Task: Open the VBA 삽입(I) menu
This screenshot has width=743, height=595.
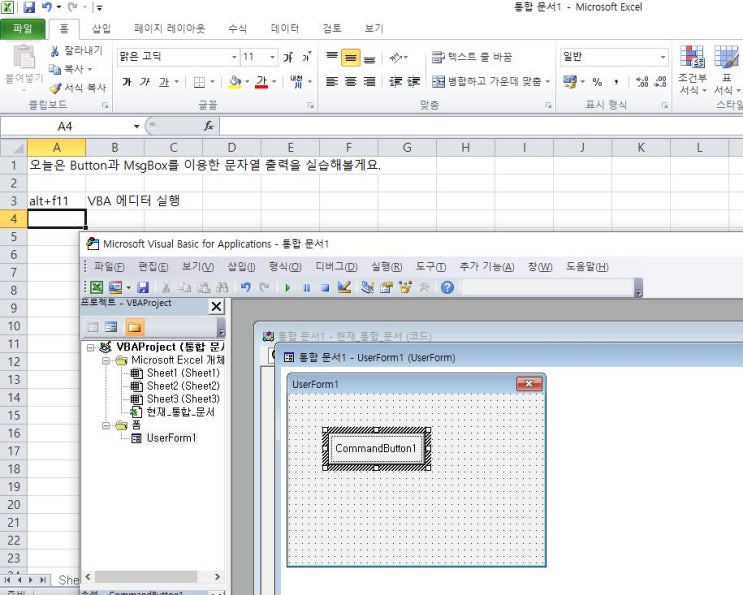Action: (x=242, y=267)
